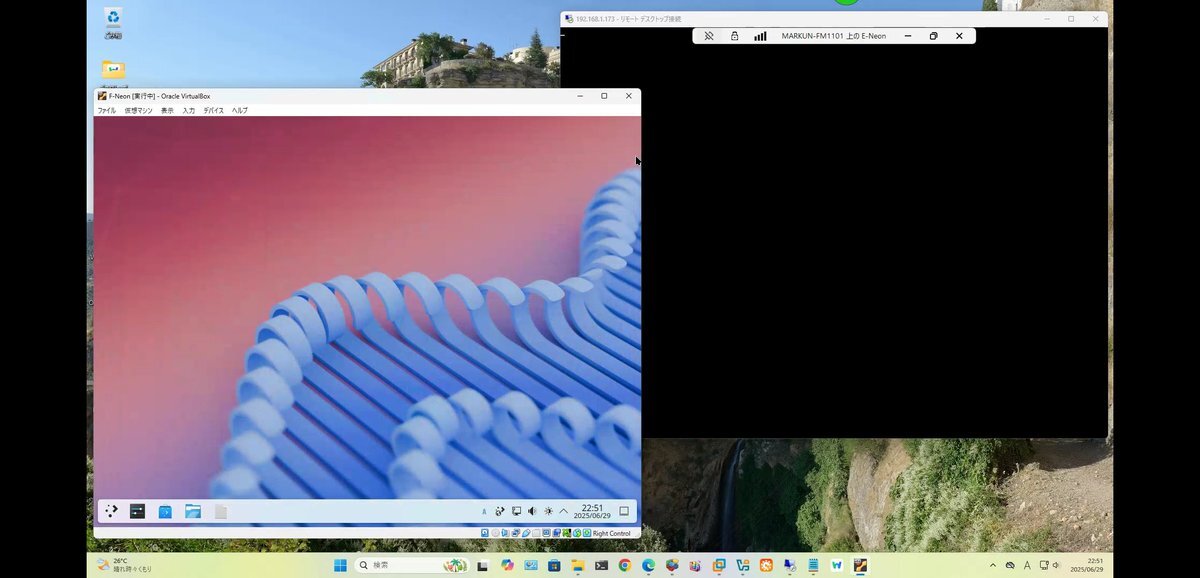Screen dimensions: 1200x578
Task: Click the cloud sync icon in Windows tray
Action: coord(1010,565)
